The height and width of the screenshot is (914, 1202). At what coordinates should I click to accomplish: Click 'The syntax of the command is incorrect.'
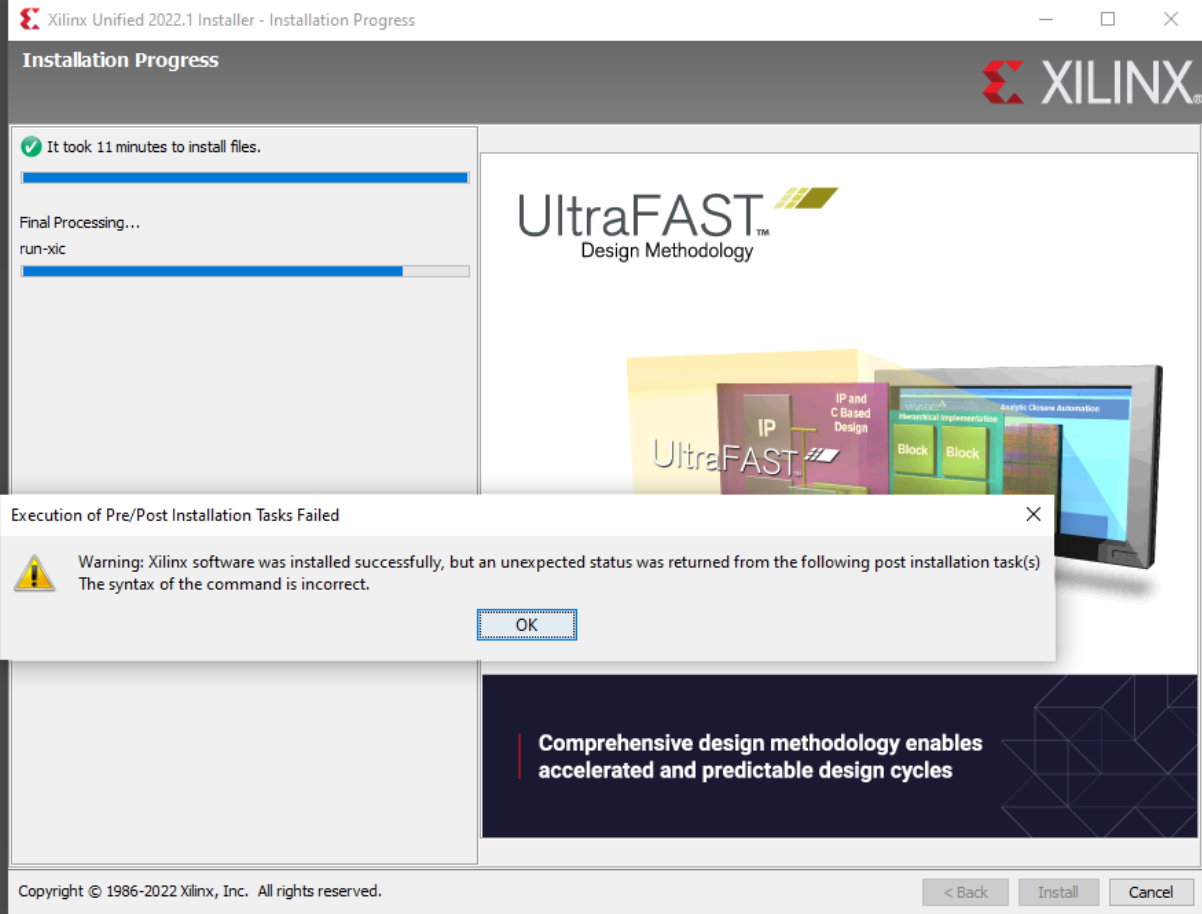pyautogui.click(x=224, y=584)
